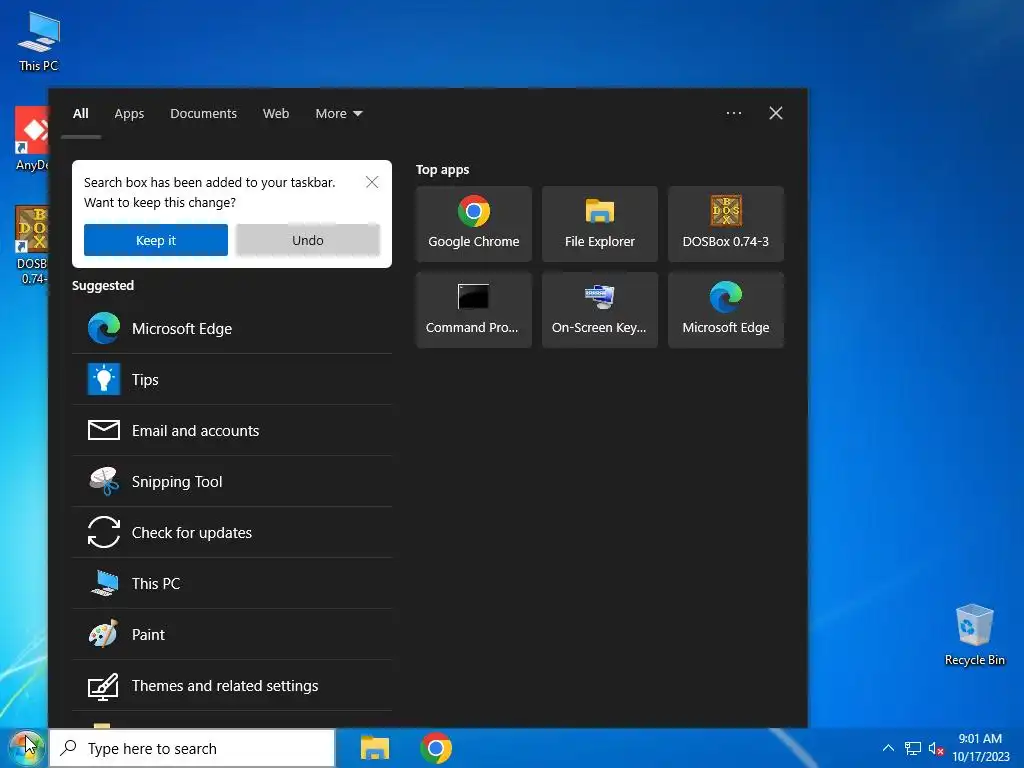Select This PC desktop icon
The image size is (1024, 768).
tap(39, 41)
